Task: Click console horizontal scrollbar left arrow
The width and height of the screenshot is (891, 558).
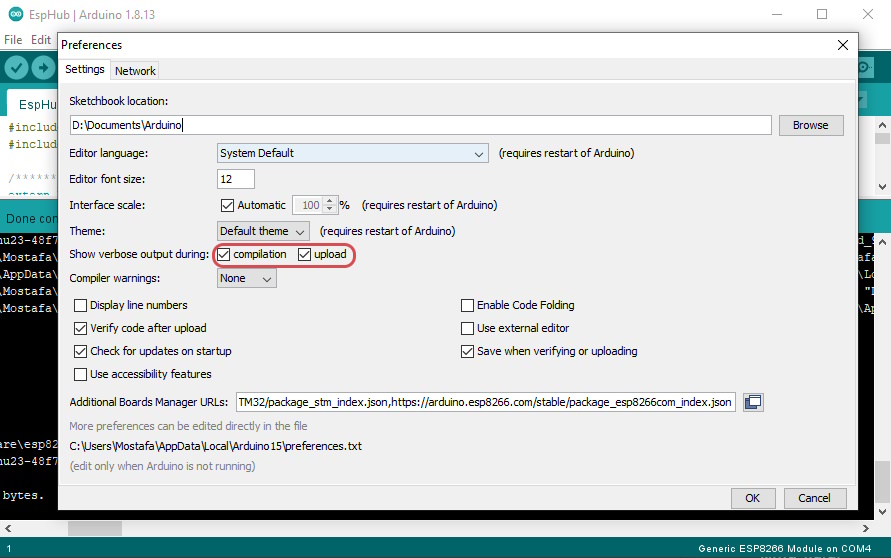Action: click(x=8, y=528)
